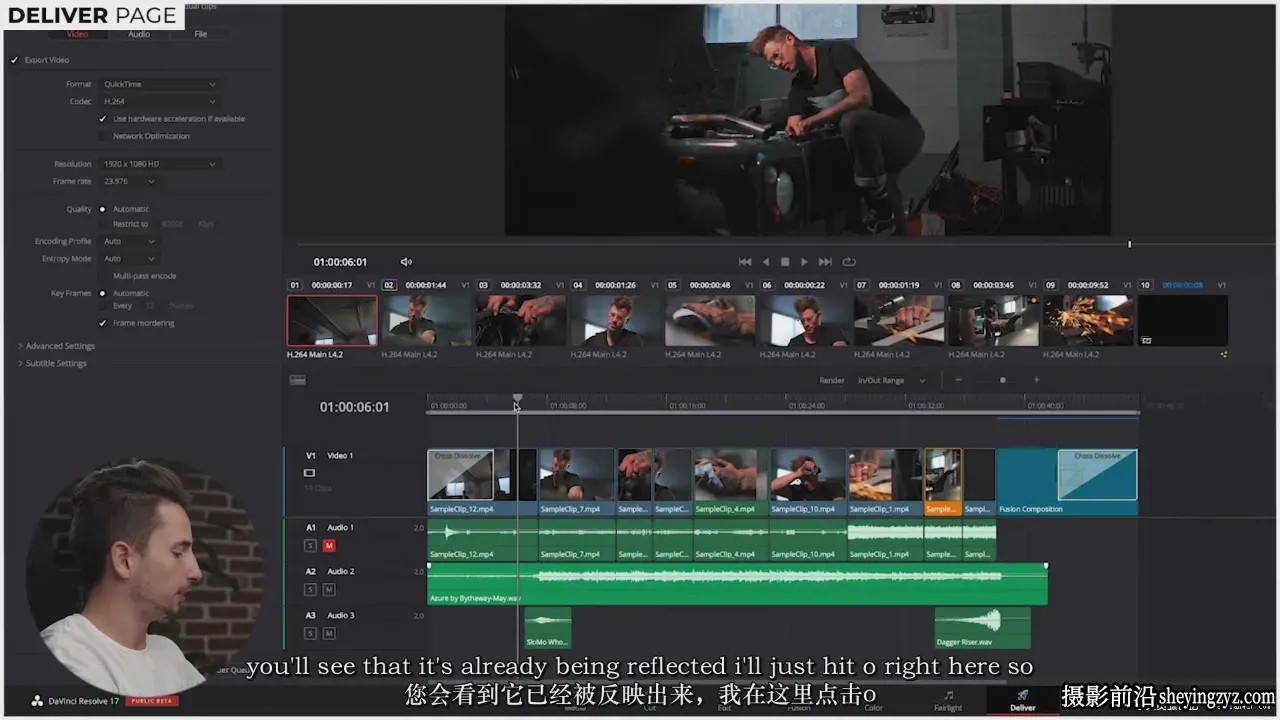Click the DaVinci Resolve 17 logo
The height and width of the screenshot is (720, 1280).
(37, 701)
